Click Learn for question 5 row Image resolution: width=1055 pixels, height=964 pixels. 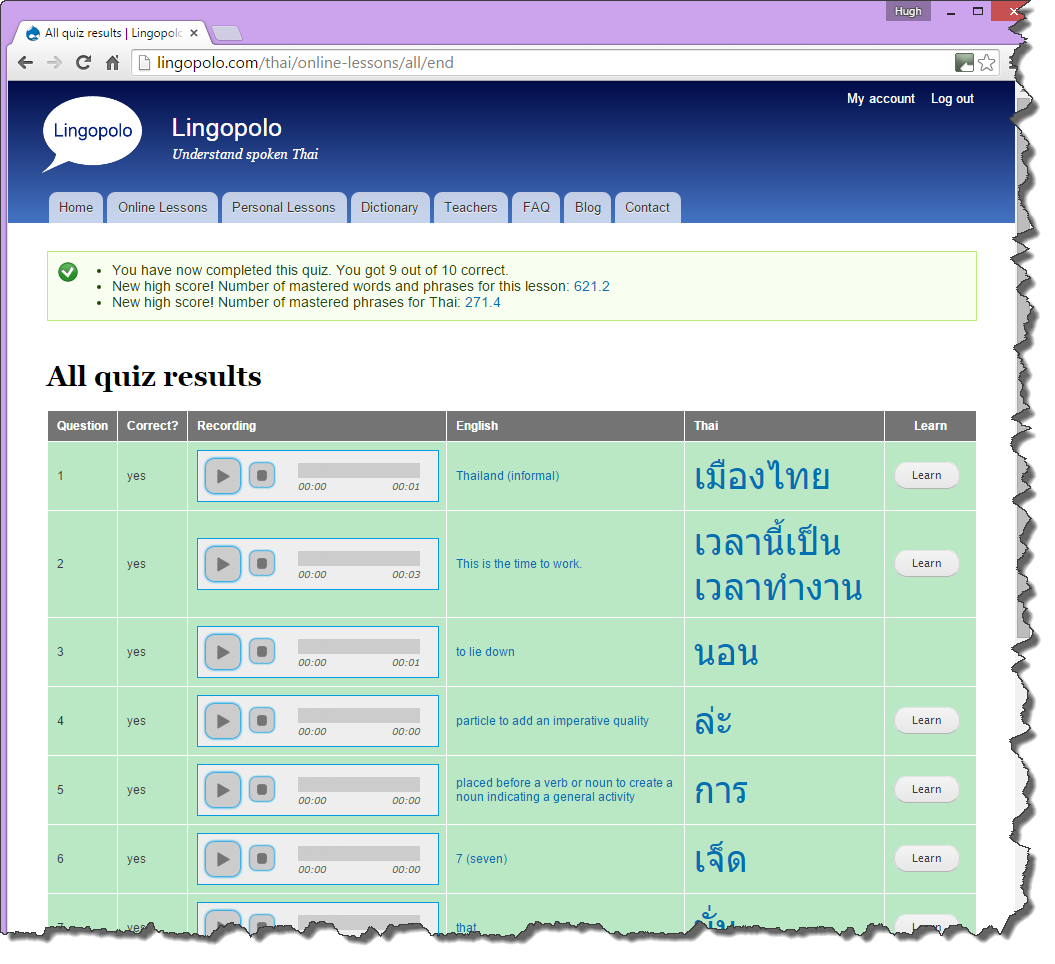coord(926,789)
